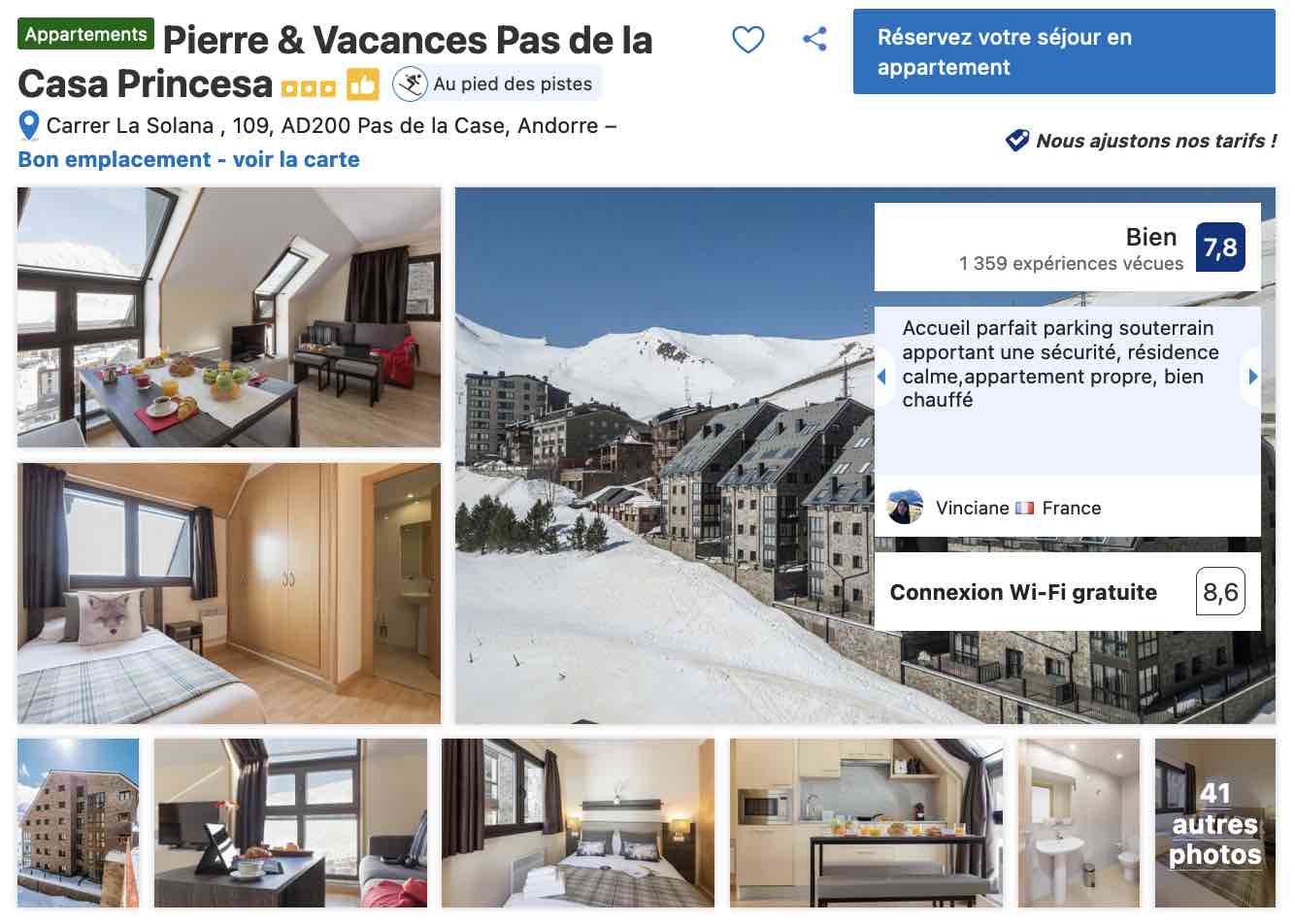
Task: Show previous review with left arrow
Action: click(881, 377)
